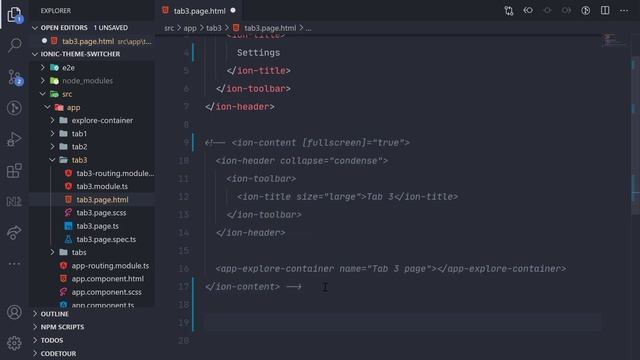Click the tab3 breadcrumb segment
Screen dimensions: 640x360
[213, 28]
